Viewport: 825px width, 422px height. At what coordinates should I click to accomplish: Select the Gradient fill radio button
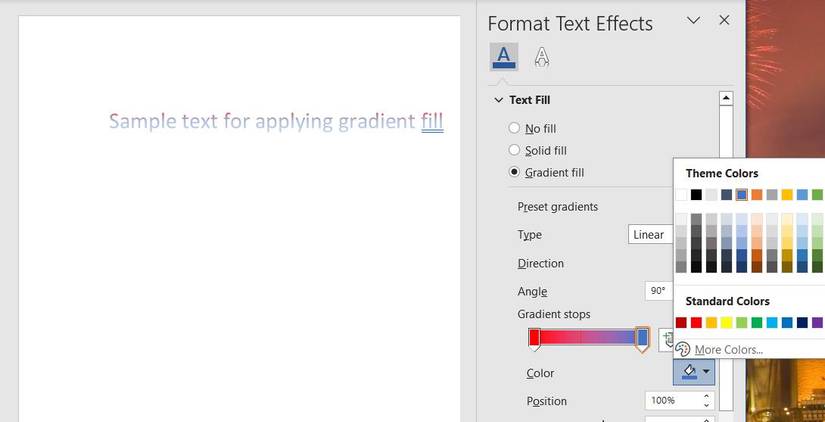pos(514,172)
